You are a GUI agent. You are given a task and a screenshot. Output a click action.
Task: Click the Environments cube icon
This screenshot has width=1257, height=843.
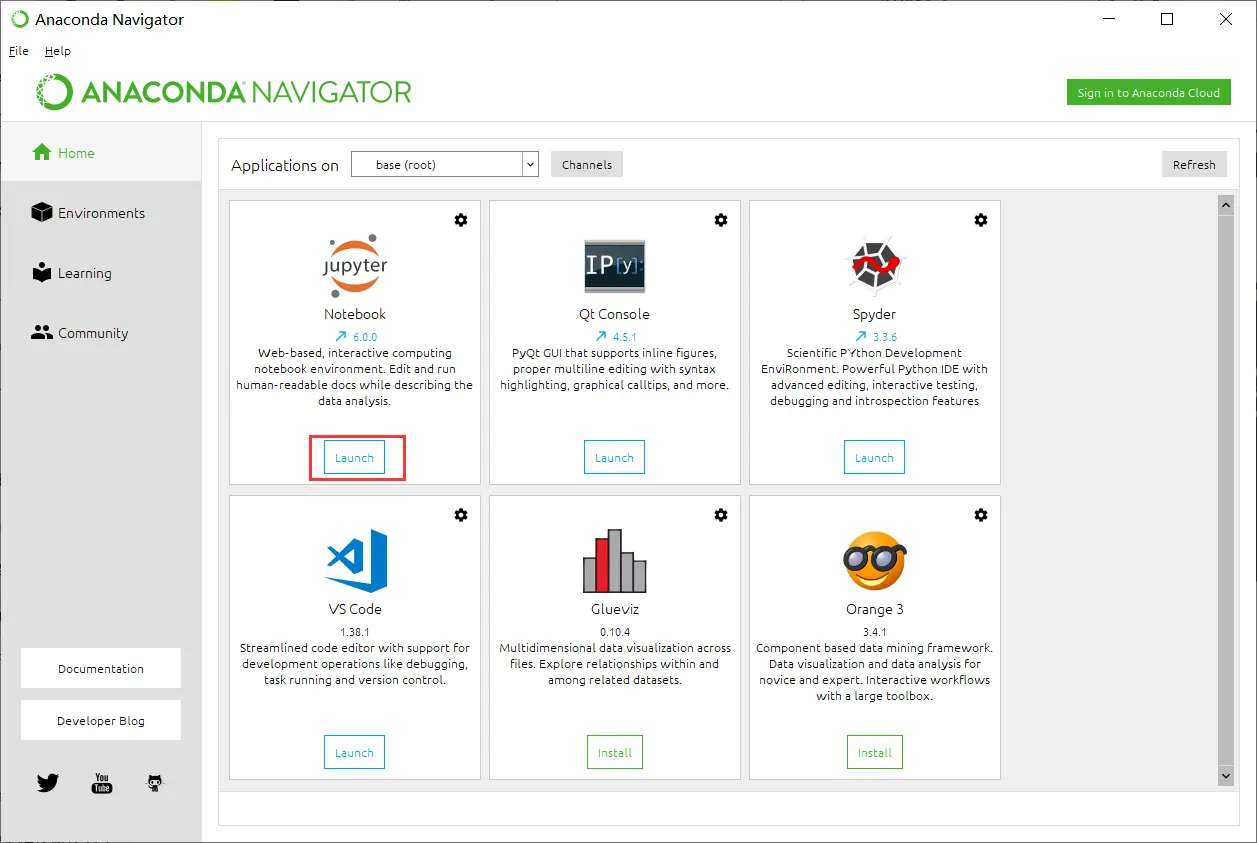[42, 212]
